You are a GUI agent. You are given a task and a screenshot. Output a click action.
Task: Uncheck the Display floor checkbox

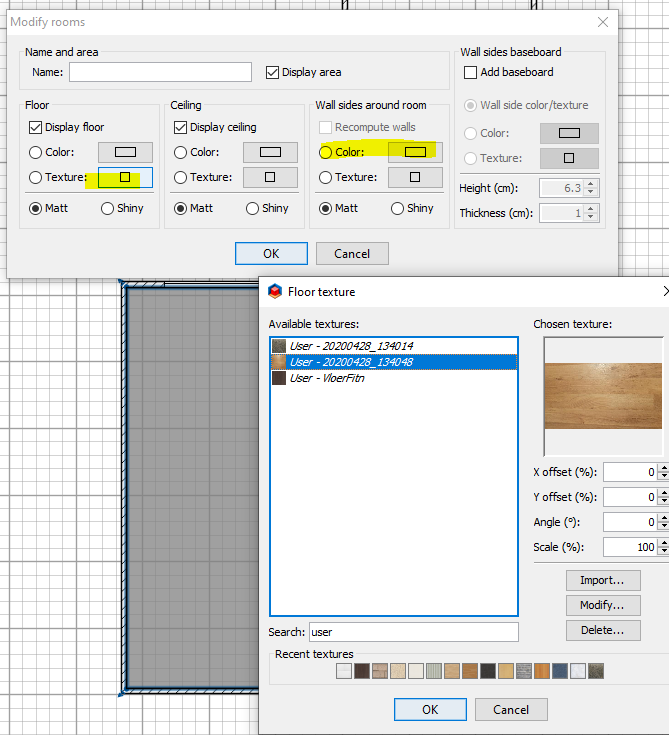(36, 128)
